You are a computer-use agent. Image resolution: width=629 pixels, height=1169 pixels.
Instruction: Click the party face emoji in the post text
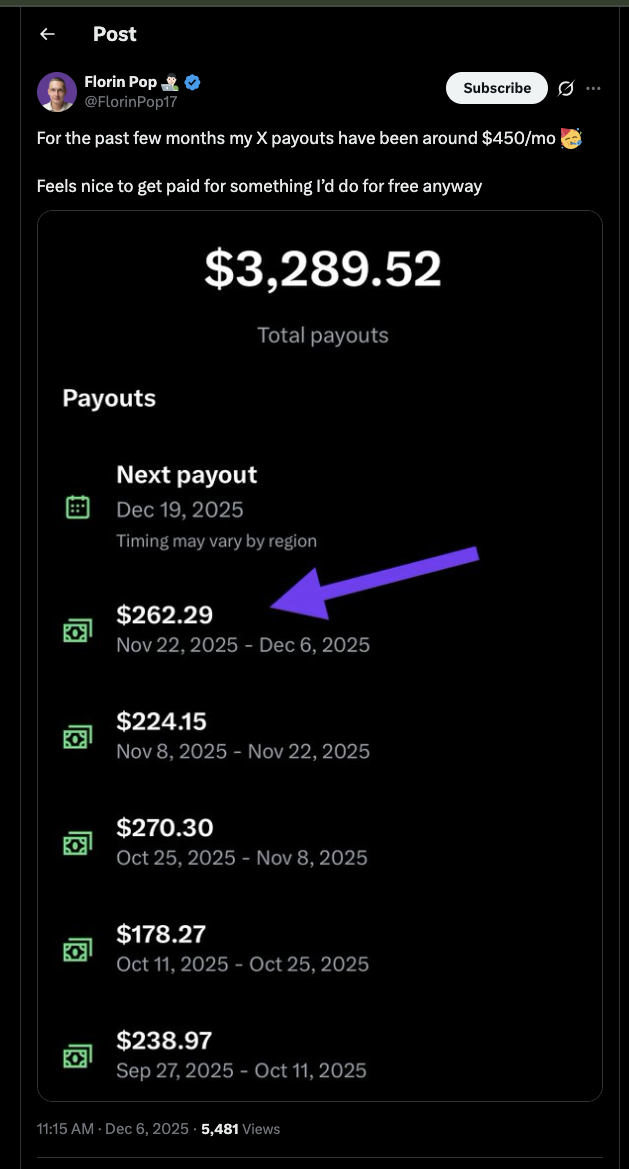pyautogui.click(x=568, y=138)
